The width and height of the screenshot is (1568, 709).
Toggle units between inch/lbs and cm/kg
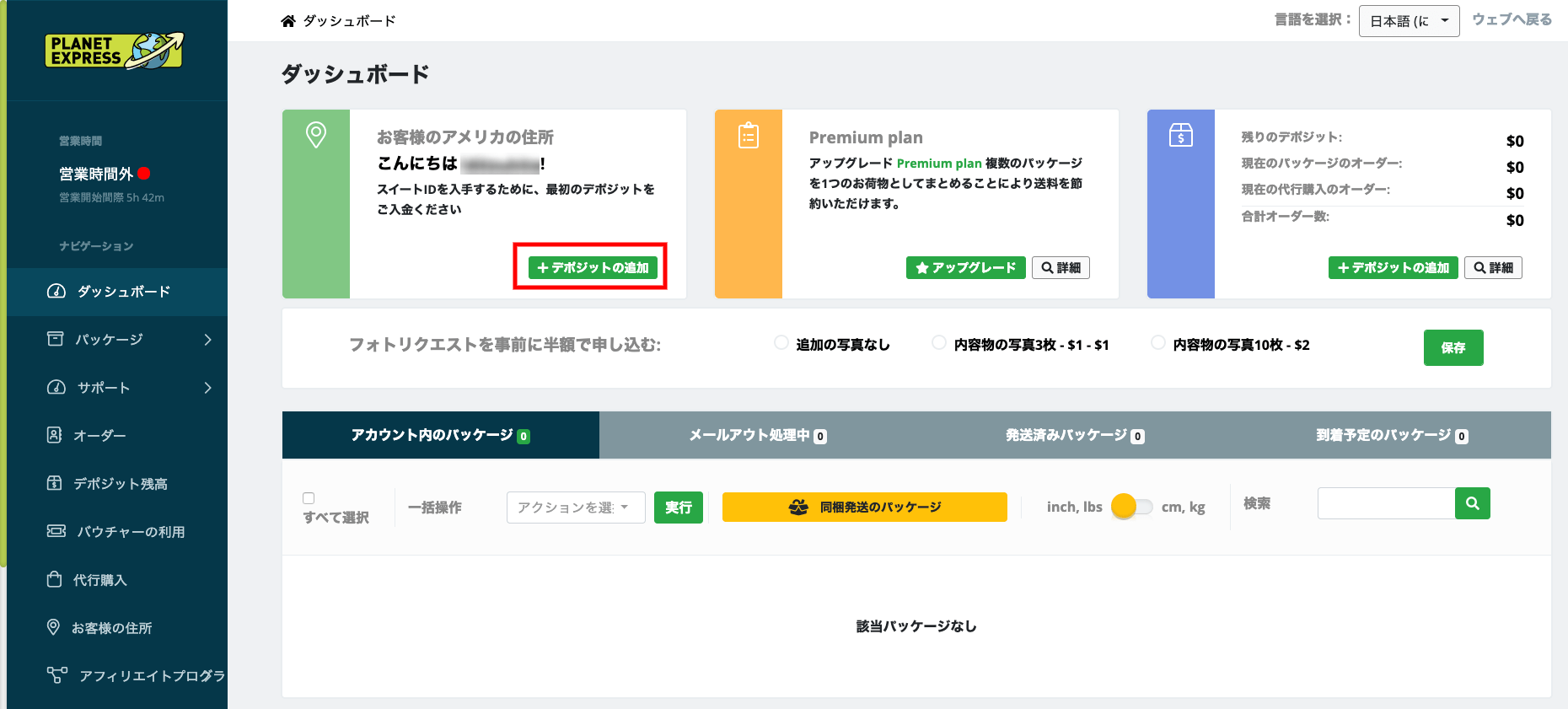(1132, 507)
